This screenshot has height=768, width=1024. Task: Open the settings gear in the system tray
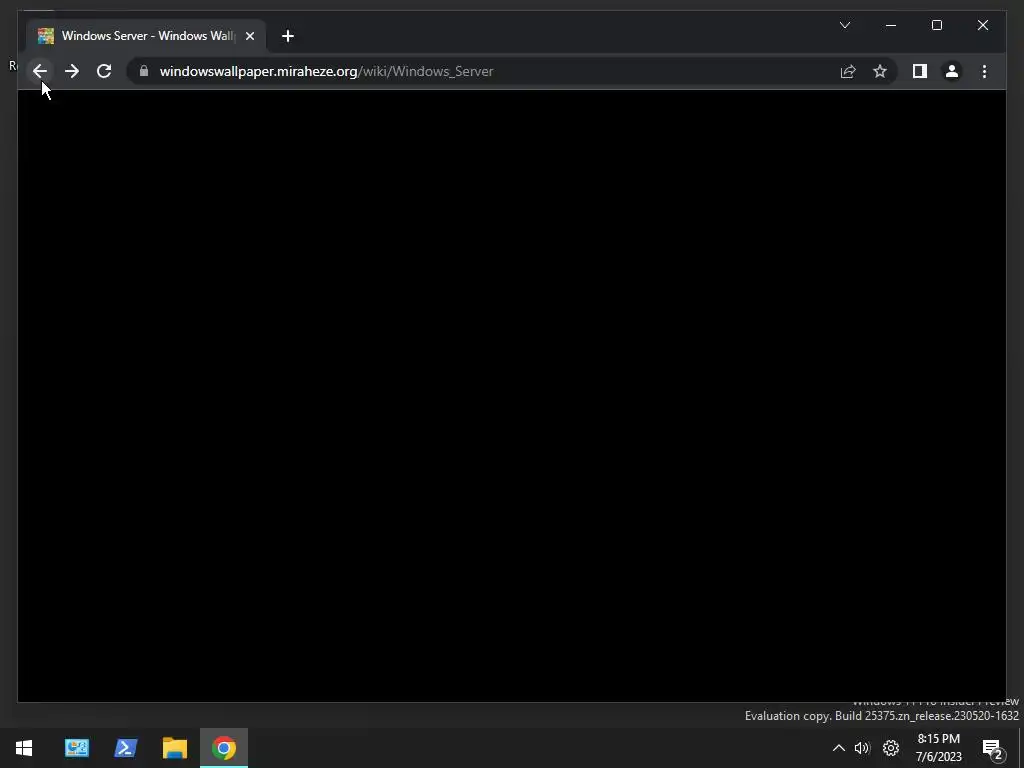[891, 748]
